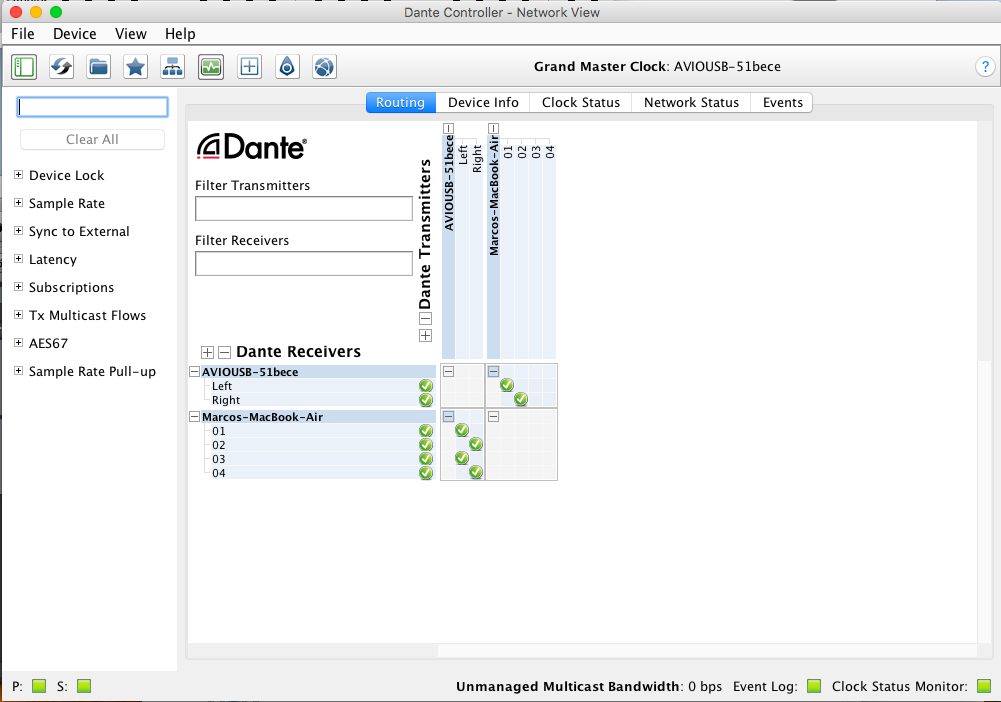
Task: Click the plus-in-square toolbar icon
Action: coord(249,67)
